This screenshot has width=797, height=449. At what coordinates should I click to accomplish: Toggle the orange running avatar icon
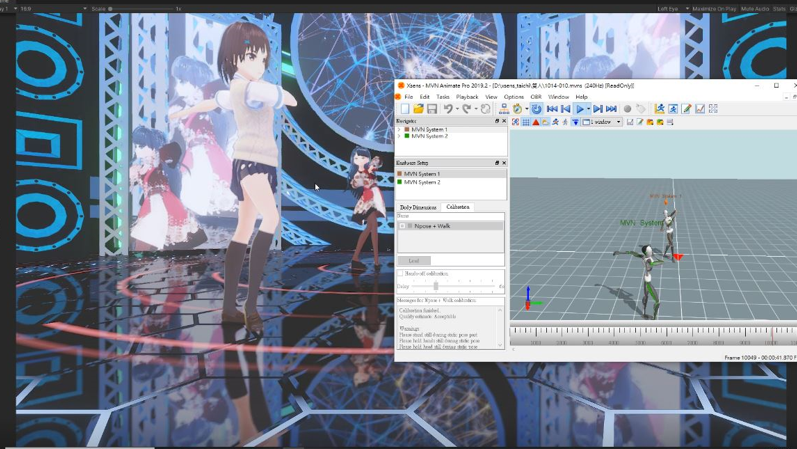pyautogui.click(x=555, y=122)
